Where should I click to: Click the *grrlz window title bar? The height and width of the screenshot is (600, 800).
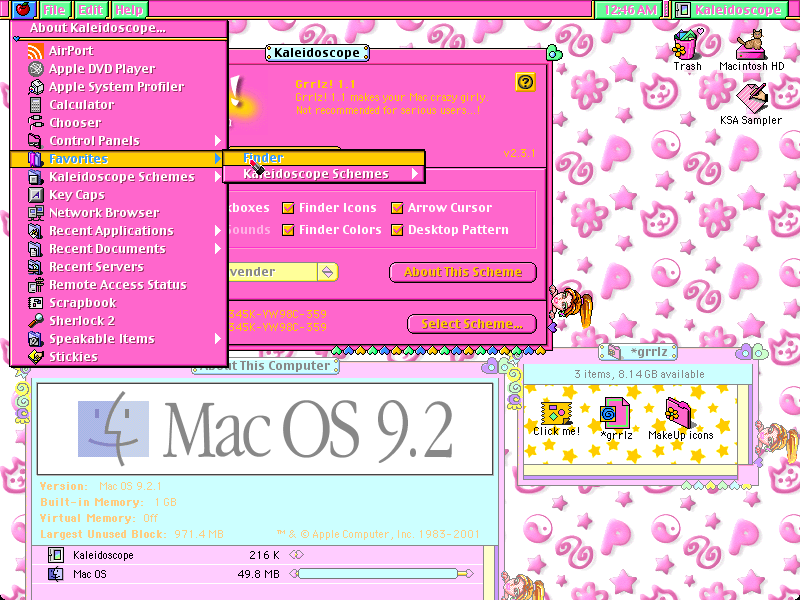click(638, 352)
